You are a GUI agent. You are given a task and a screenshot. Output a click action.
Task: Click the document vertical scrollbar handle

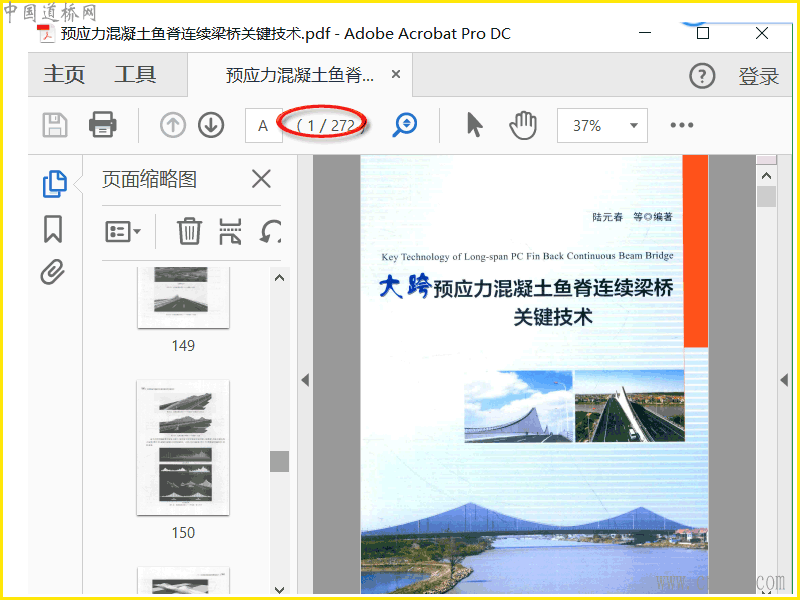tap(766, 196)
